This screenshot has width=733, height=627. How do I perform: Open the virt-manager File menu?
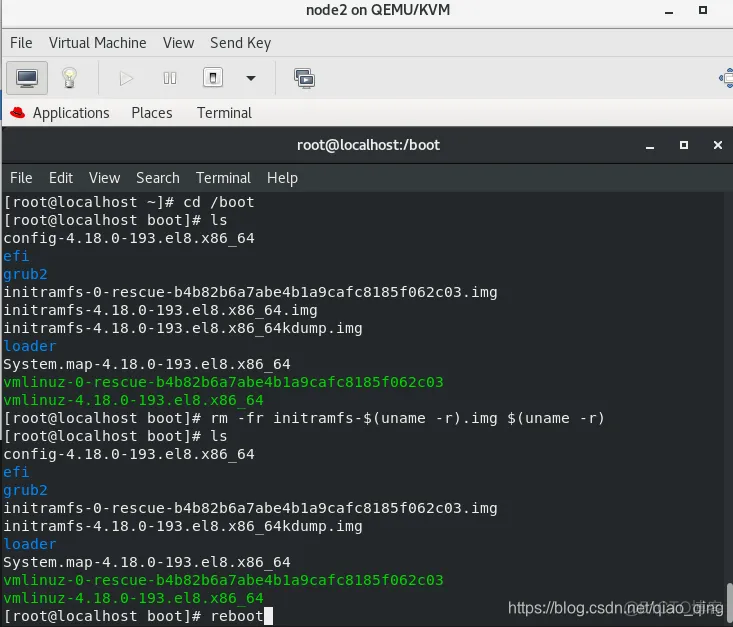[x=21, y=43]
